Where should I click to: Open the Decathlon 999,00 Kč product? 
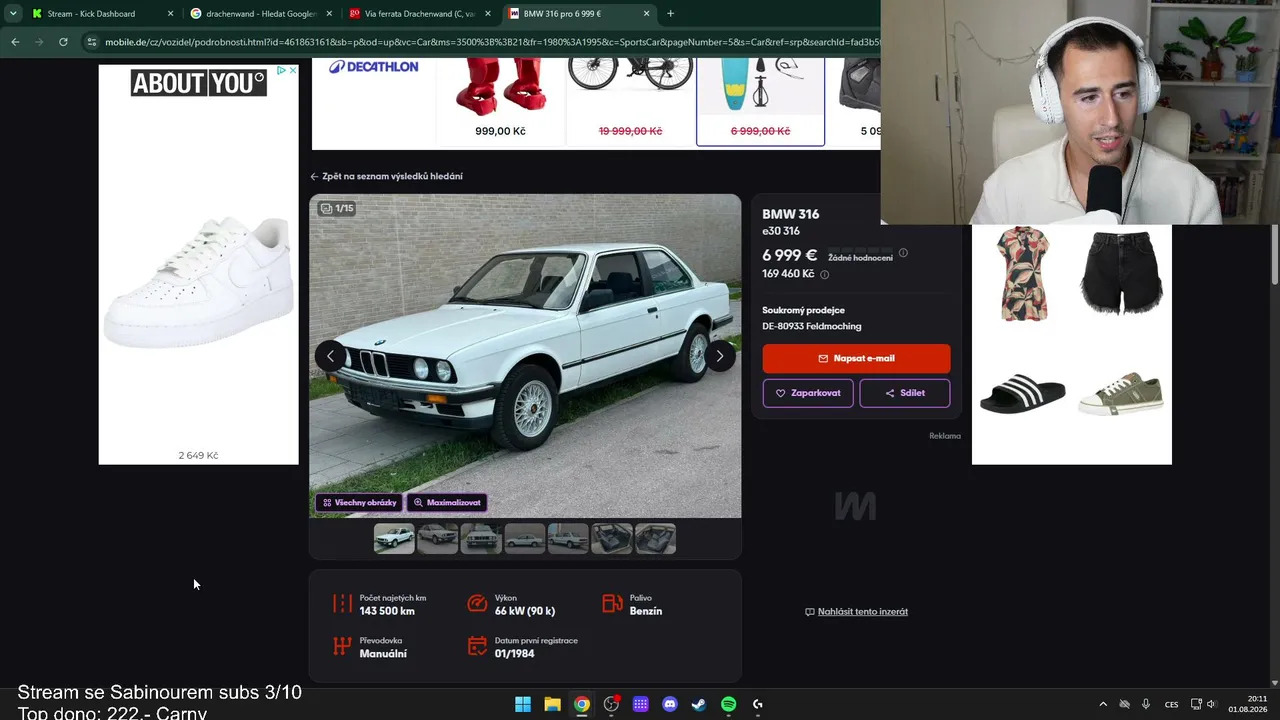click(501, 102)
